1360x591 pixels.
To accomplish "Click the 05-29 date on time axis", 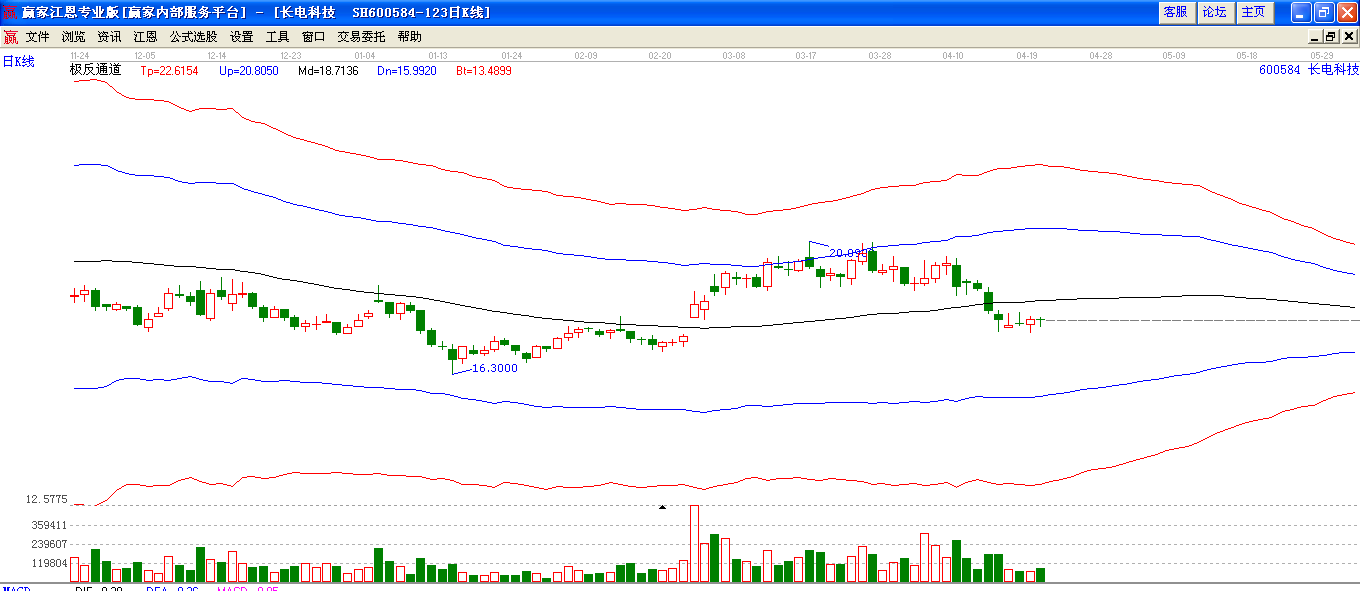I will pyautogui.click(x=1323, y=55).
